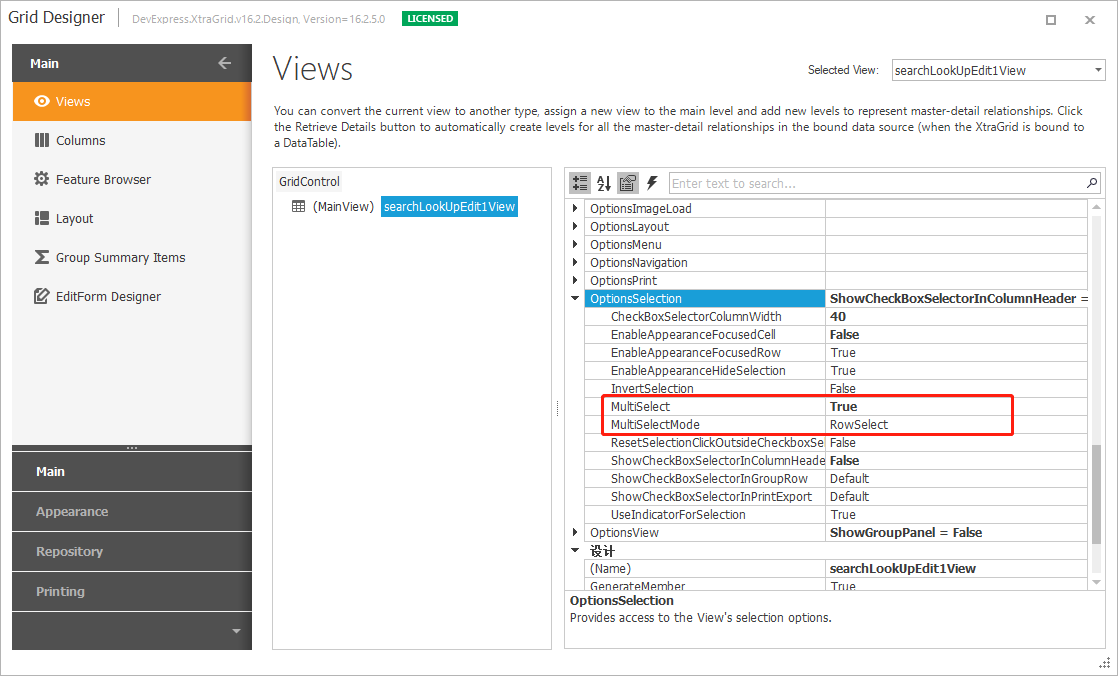
Task: Show property pages button
Action: 627,183
